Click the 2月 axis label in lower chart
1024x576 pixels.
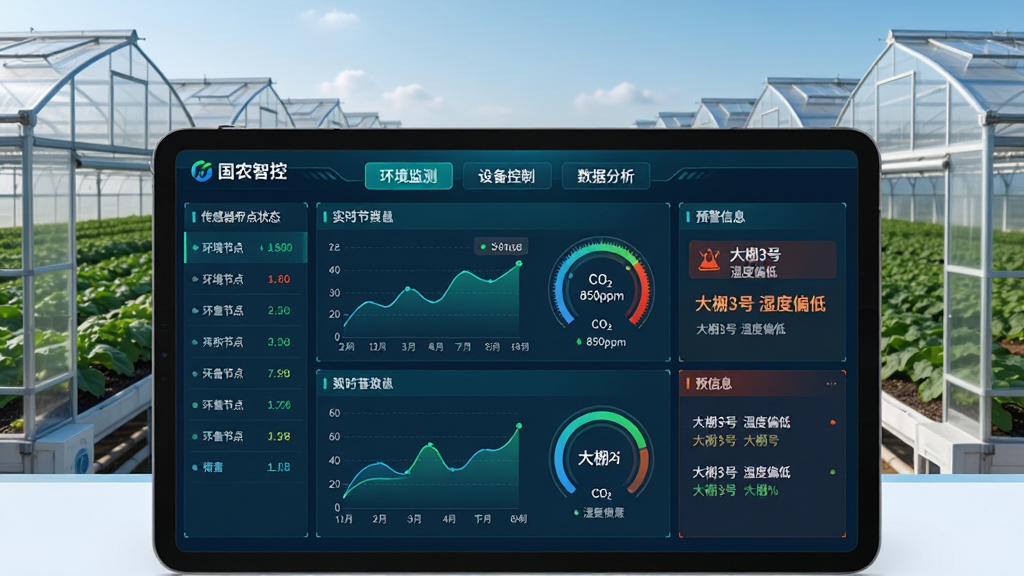click(x=379, y=519)
